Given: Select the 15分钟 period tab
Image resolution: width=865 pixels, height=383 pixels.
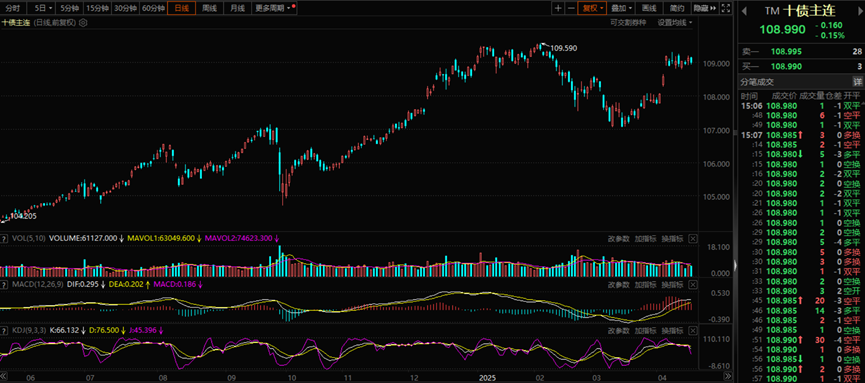Looking at the screenshot, I should click(x=97, y=8).
